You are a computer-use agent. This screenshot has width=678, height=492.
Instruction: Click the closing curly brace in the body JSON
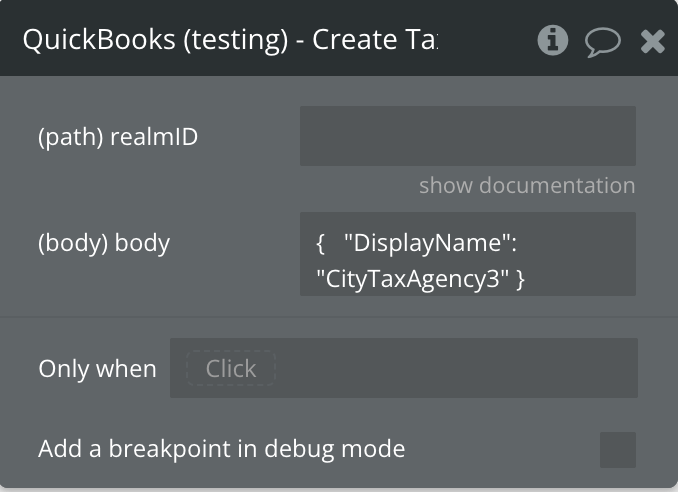point(520,279)
